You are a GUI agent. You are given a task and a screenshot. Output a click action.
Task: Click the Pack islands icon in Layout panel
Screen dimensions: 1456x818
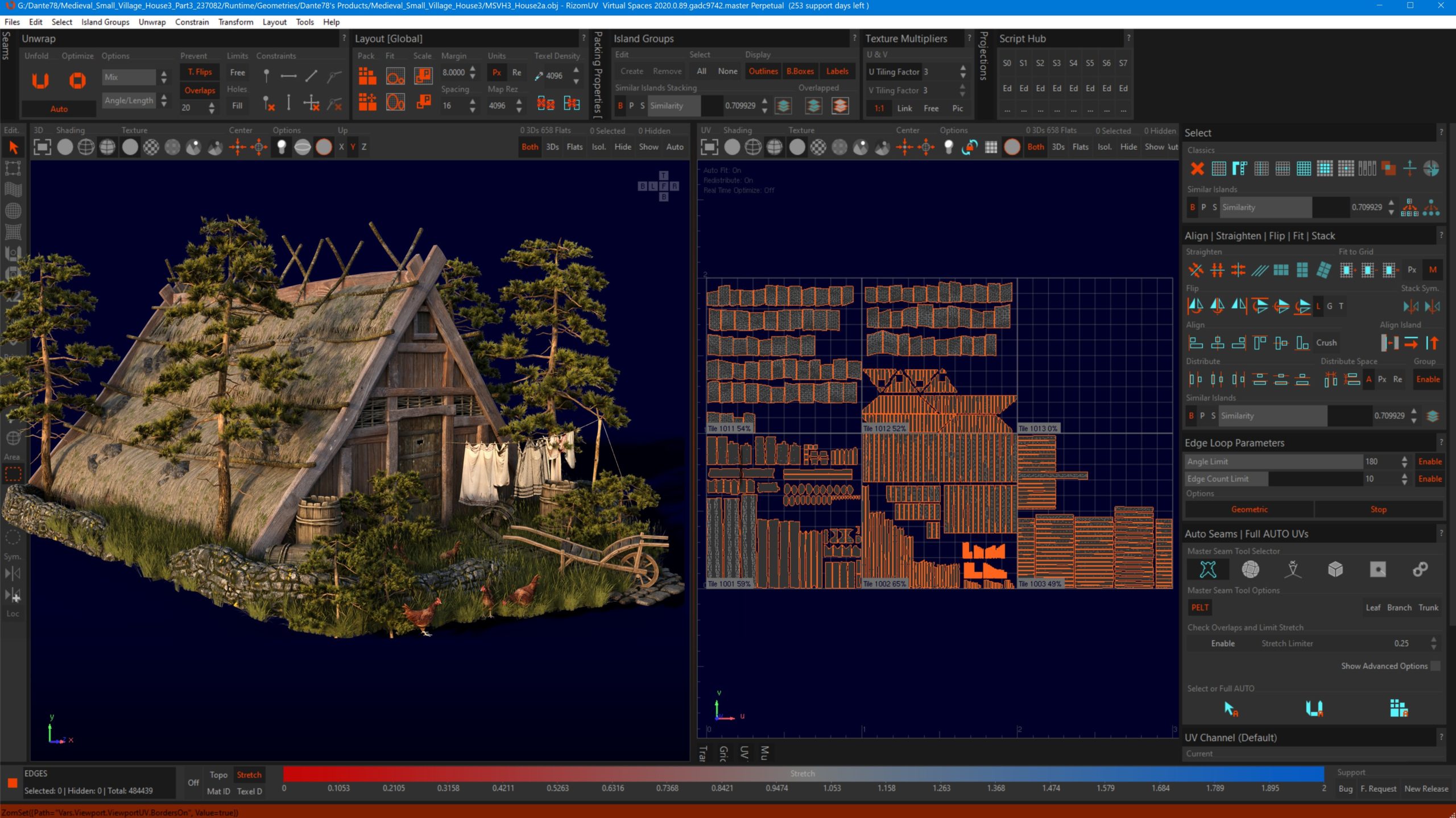coord(367,76)
